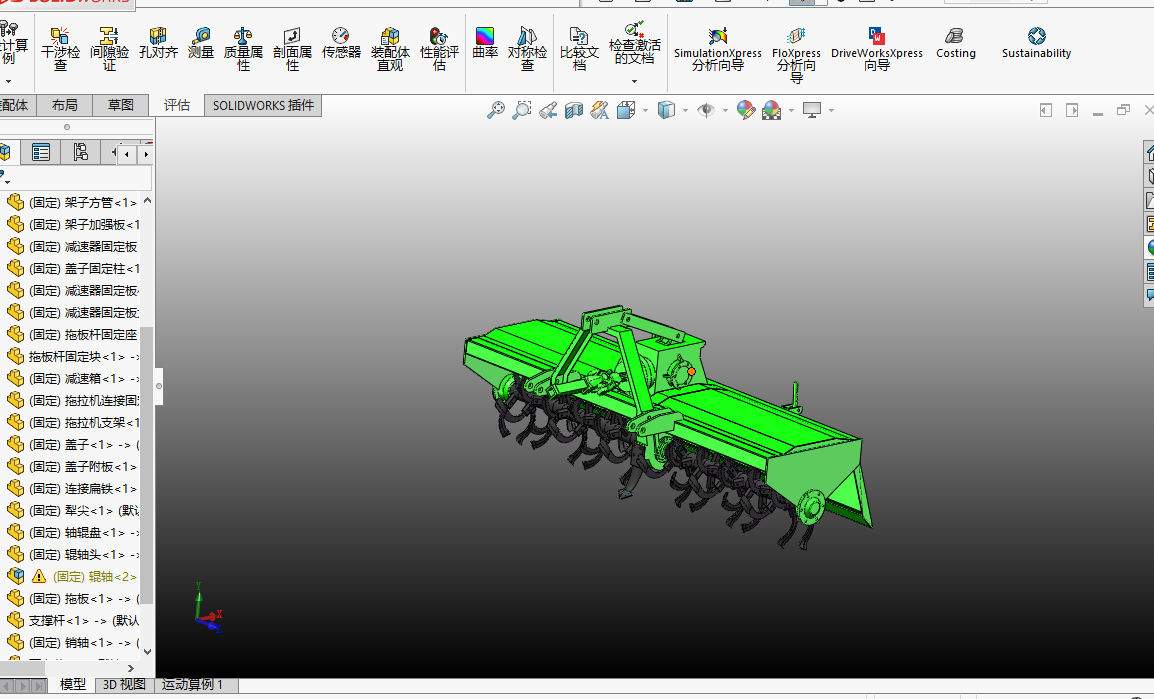Select (固定) 销轴<1> tree item
Image resolution: width=1154 pixels, height=699 pixels.
[71, 643]
